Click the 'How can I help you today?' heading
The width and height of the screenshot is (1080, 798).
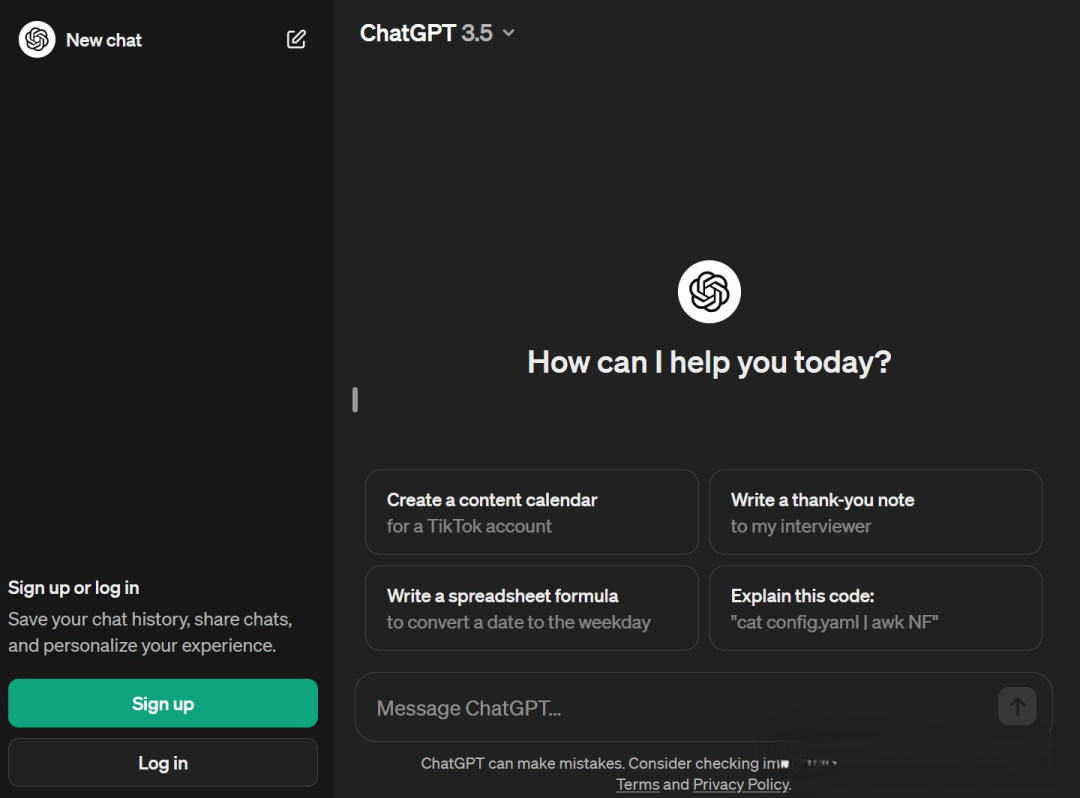tap(709, 362)
